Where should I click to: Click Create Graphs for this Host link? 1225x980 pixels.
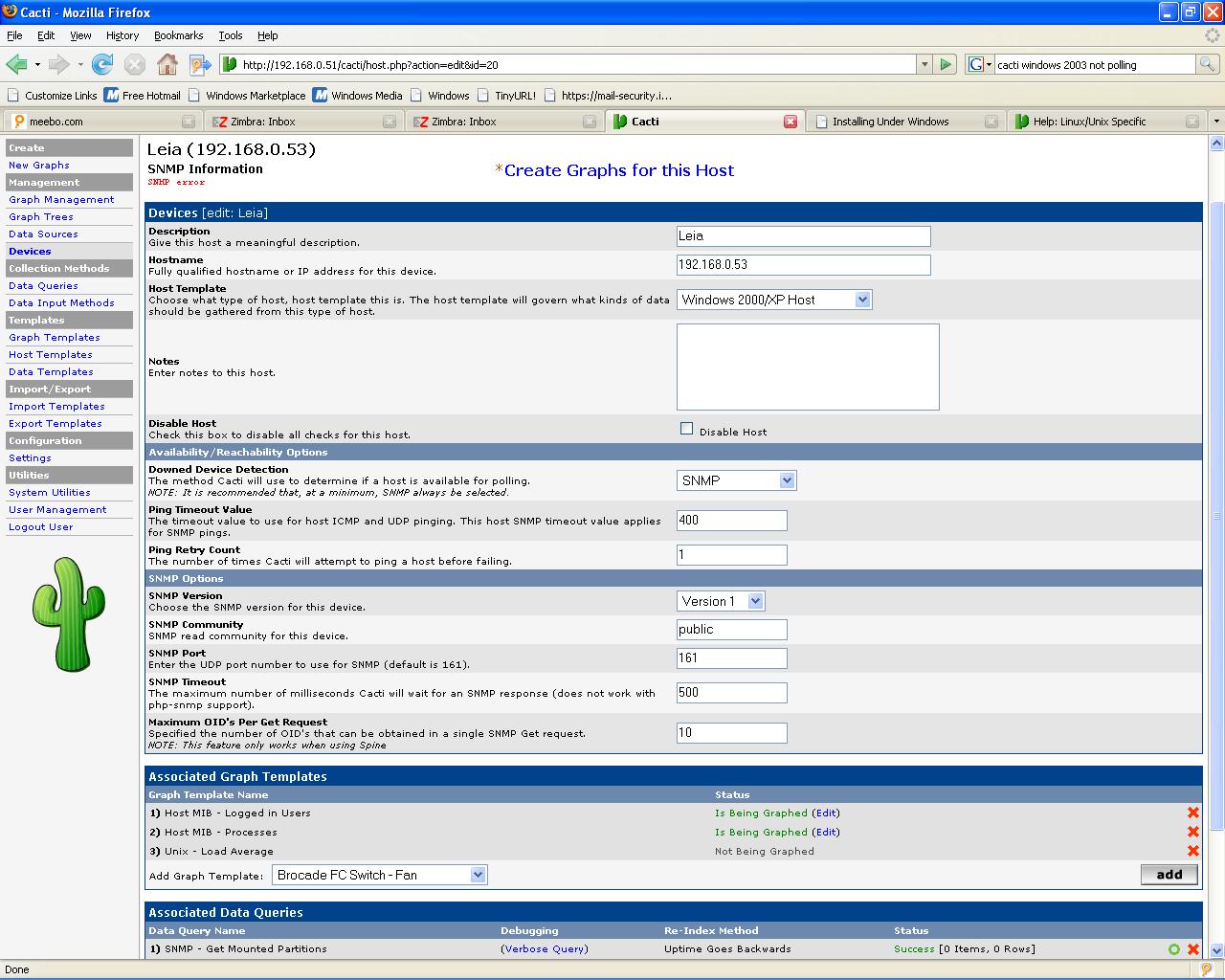[618, 170]
